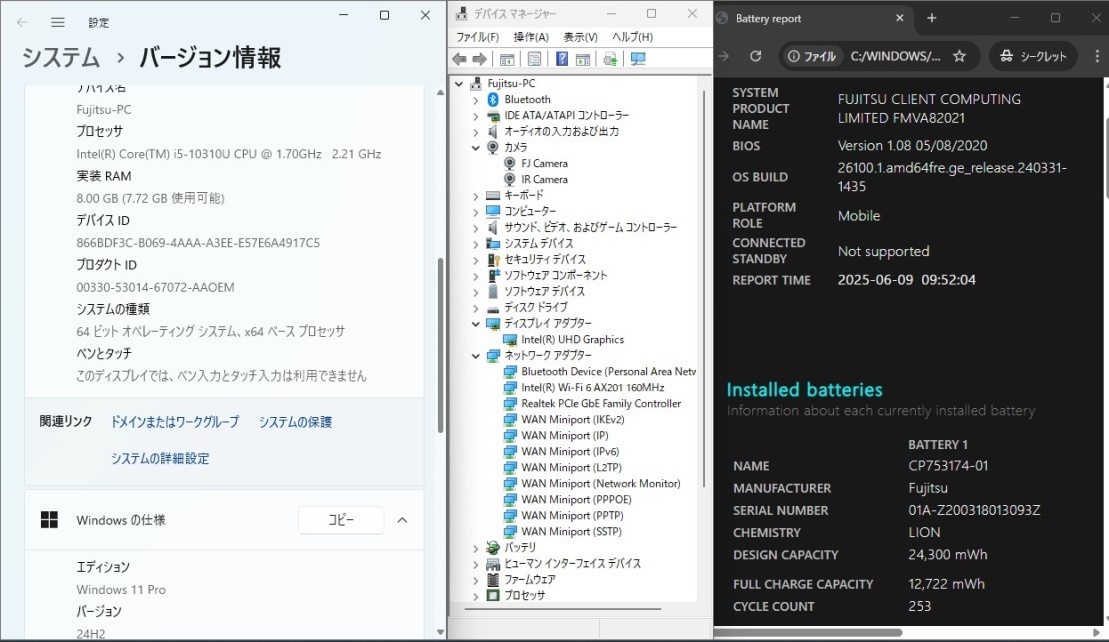
Task: Select ディスク ドライブ category
Action: click(x=535, y=308)
